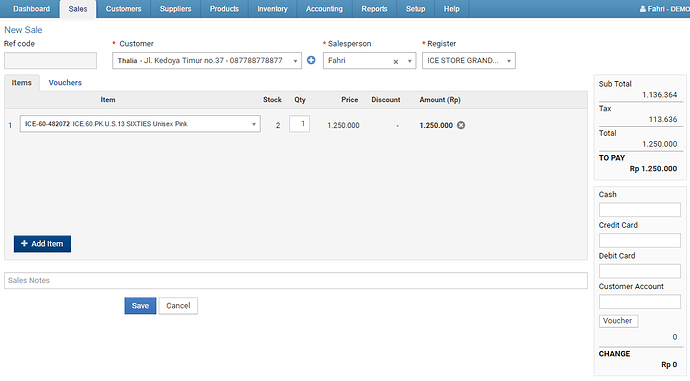Remove item row with grey X icon
Screen dimensions: 690x381
coord(461,125)
